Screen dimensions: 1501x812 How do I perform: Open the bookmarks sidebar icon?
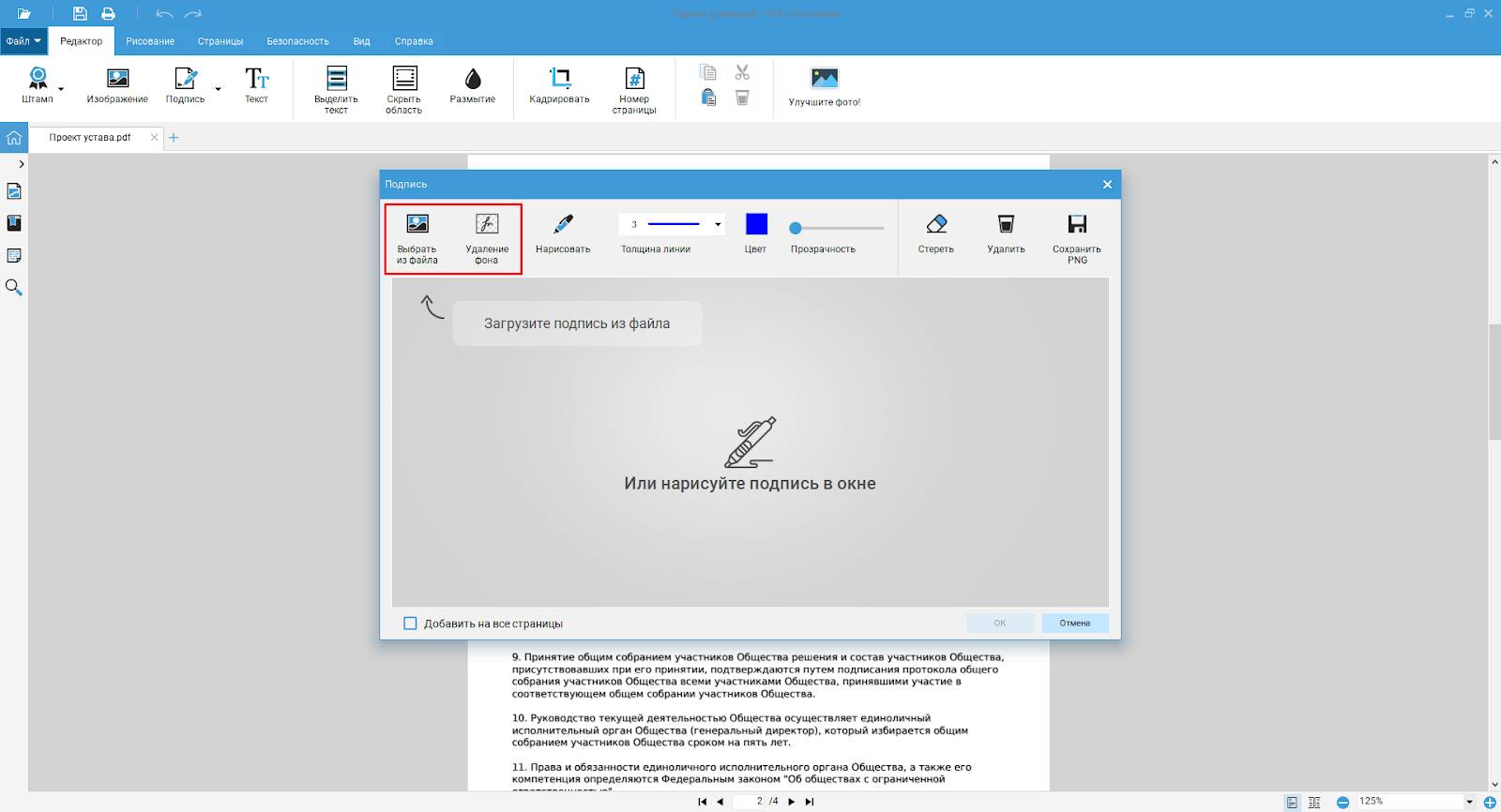pyautogui.click(x=14, y=223)
